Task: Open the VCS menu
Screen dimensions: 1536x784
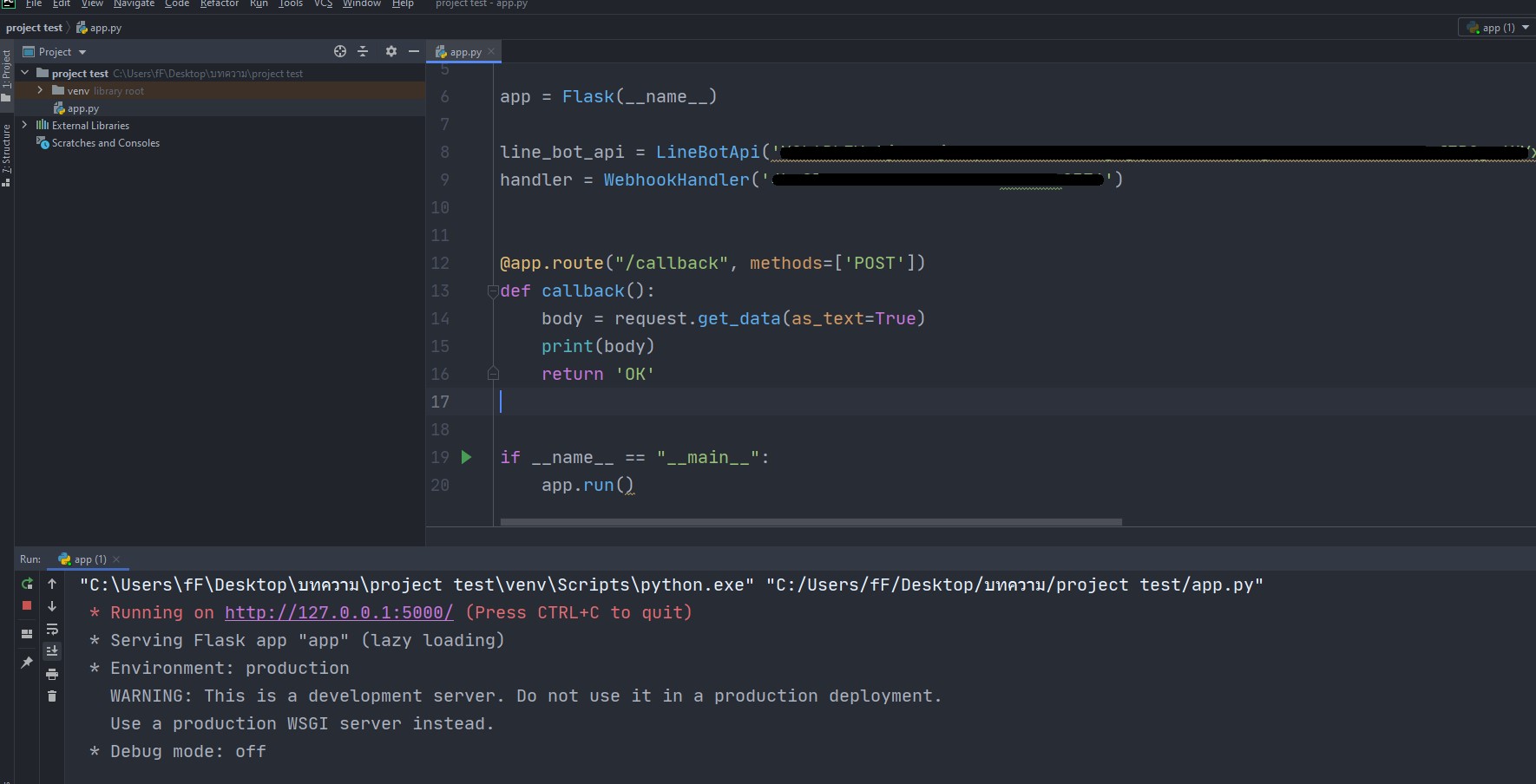Action: pos(323,3)
